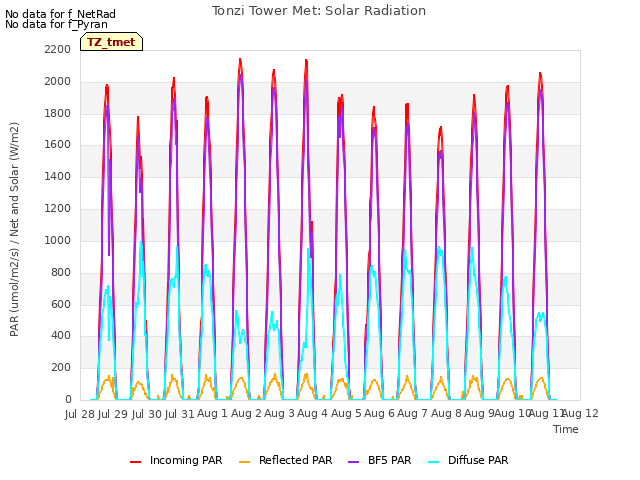Viewport: 640px width, 480px height.
Task: Click the Aug 4 x-axis date label
Action: point(313,413)
